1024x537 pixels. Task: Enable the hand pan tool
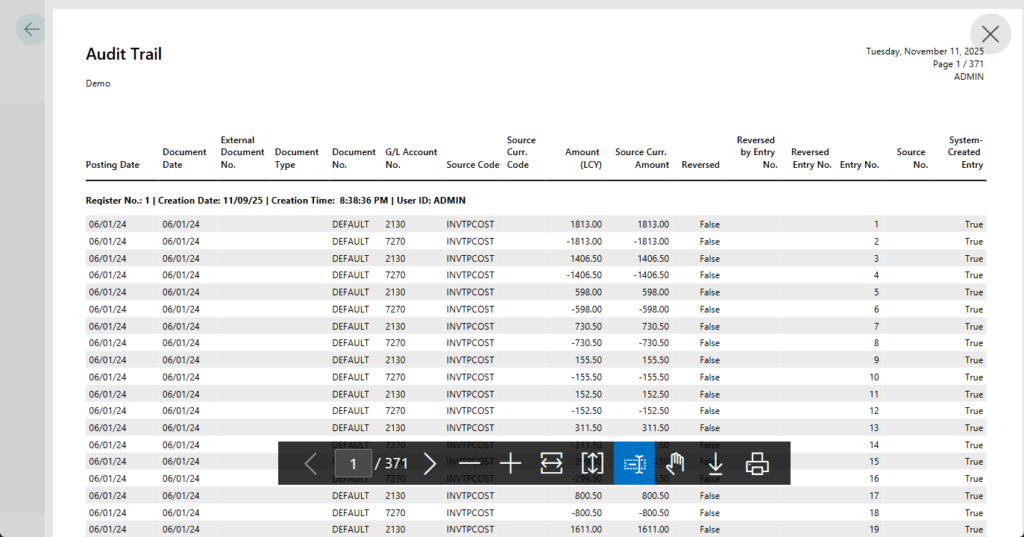675,464
